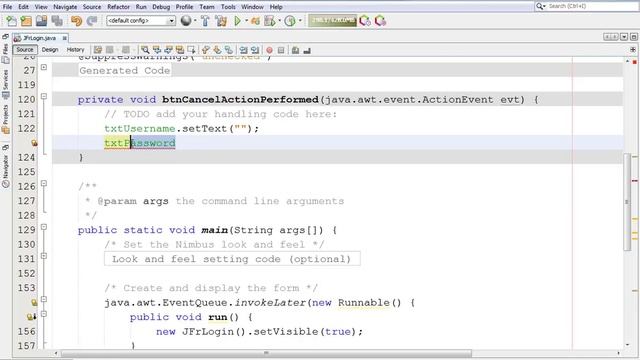Click Previous Bookmark editor icon
Screen dimensions: 640x360
pos(206,50)
